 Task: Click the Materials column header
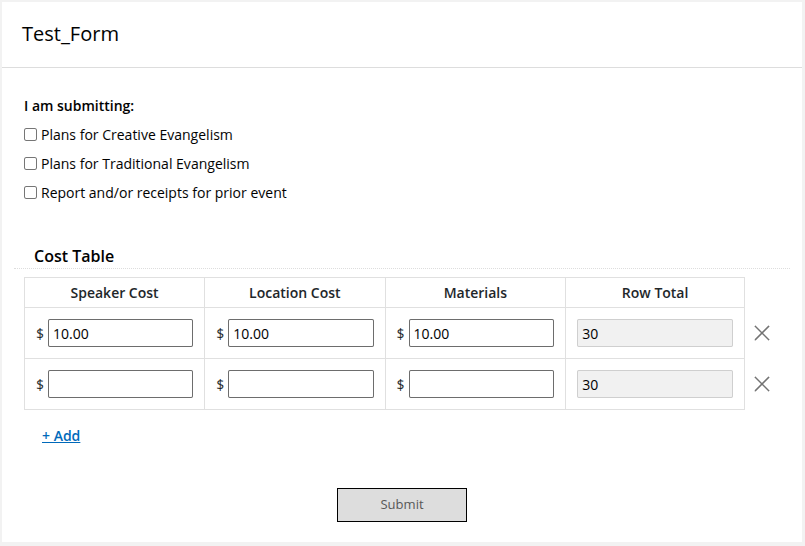click(475, 293)
